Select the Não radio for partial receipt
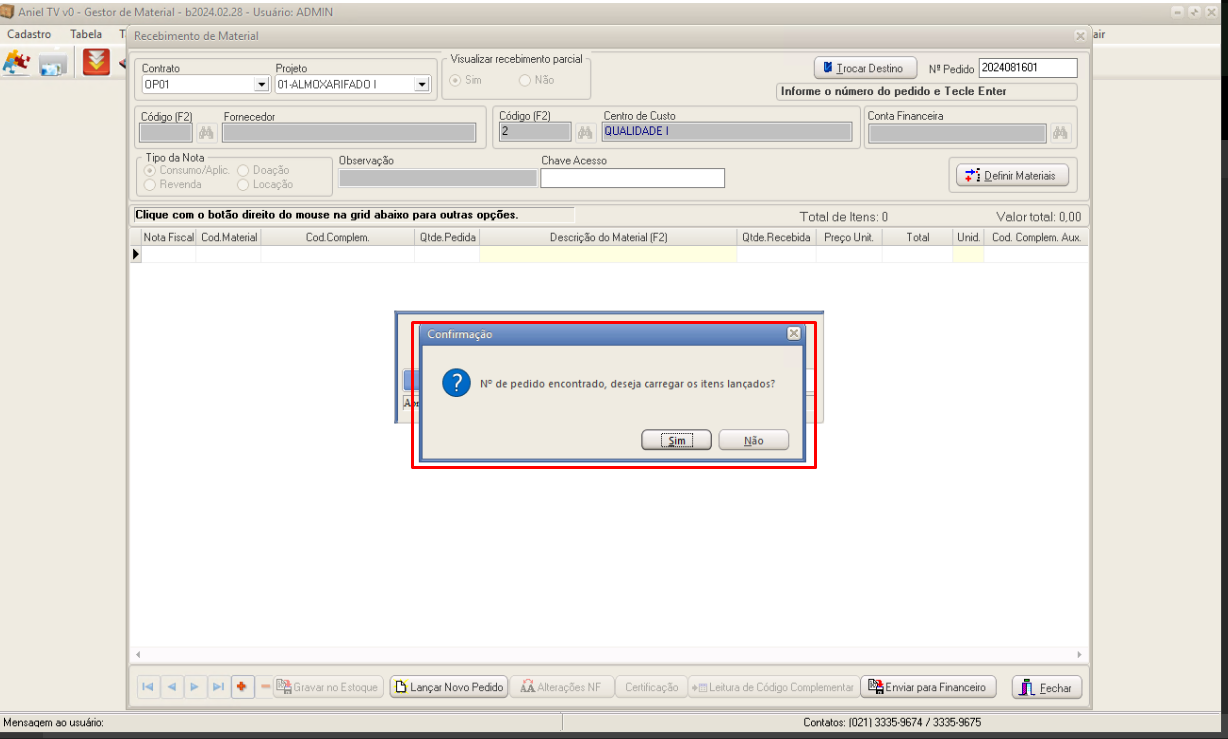 pyautogui.click(x=525, y=80)
